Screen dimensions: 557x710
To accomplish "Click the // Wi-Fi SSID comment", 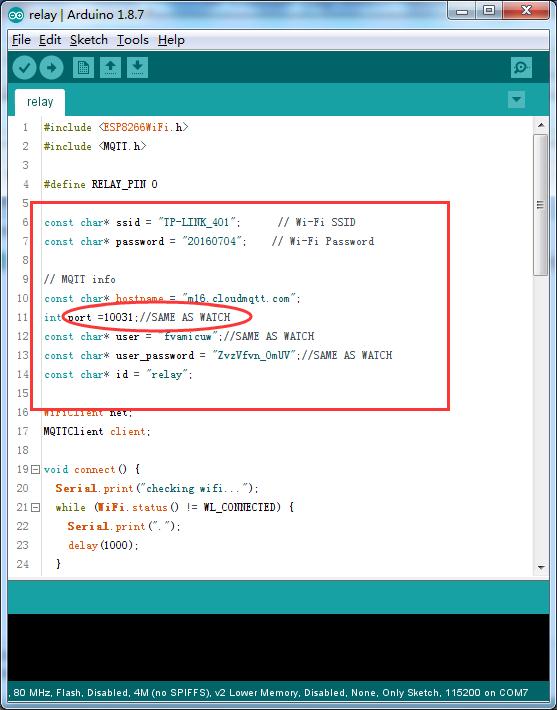I will coord(317,222).
